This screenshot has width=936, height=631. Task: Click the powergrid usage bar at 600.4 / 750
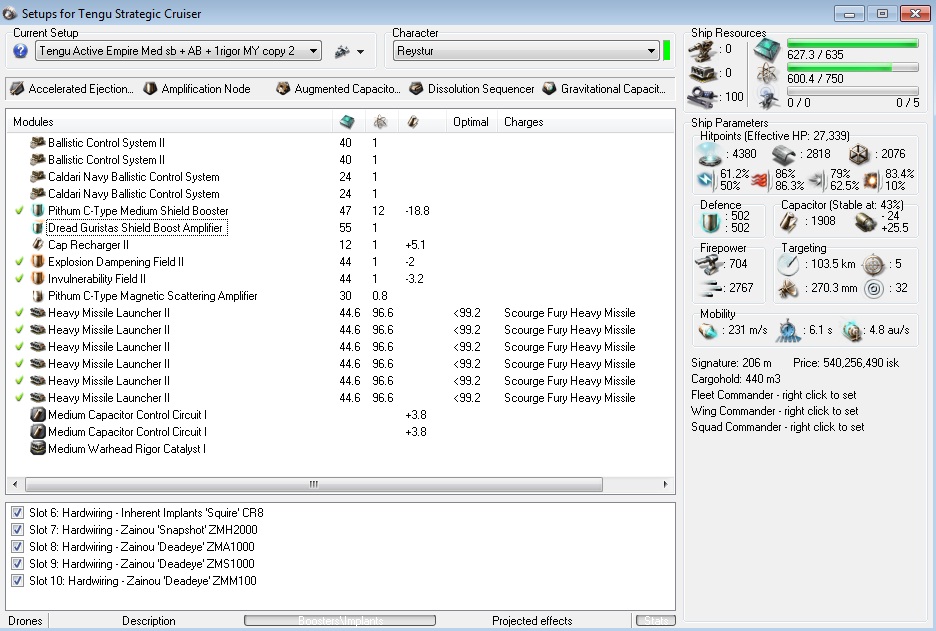(x=852, y=67)
